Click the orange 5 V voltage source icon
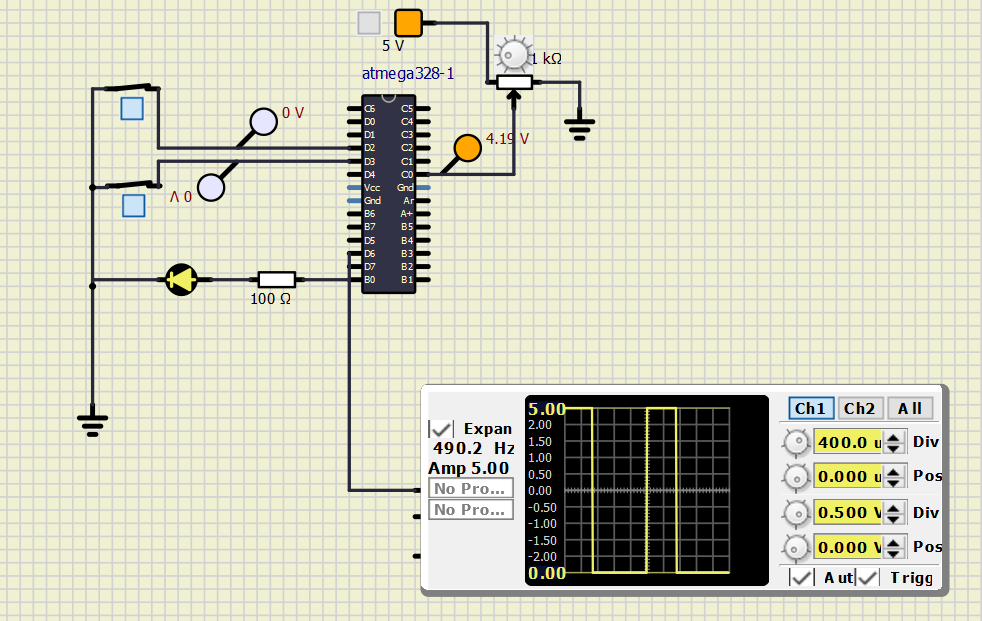 tap(409, 22)
